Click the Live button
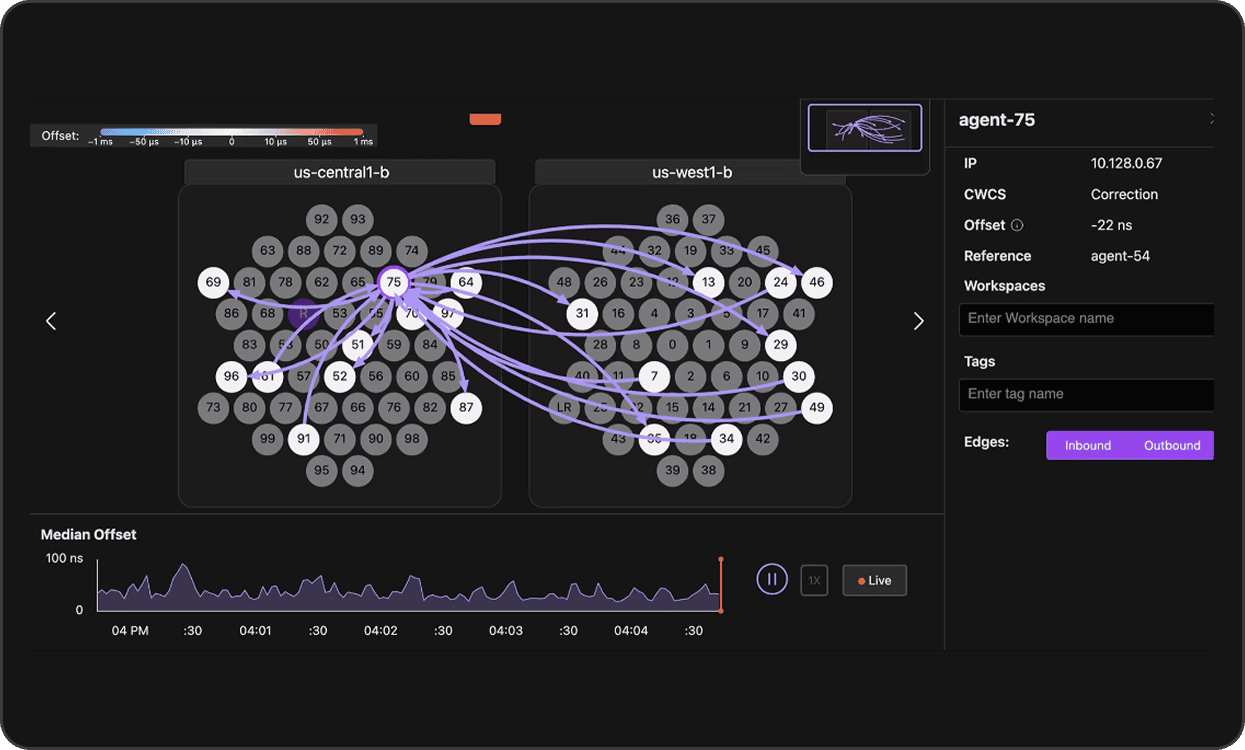Screen dimensions: 1245x750 tap(874, 580)
